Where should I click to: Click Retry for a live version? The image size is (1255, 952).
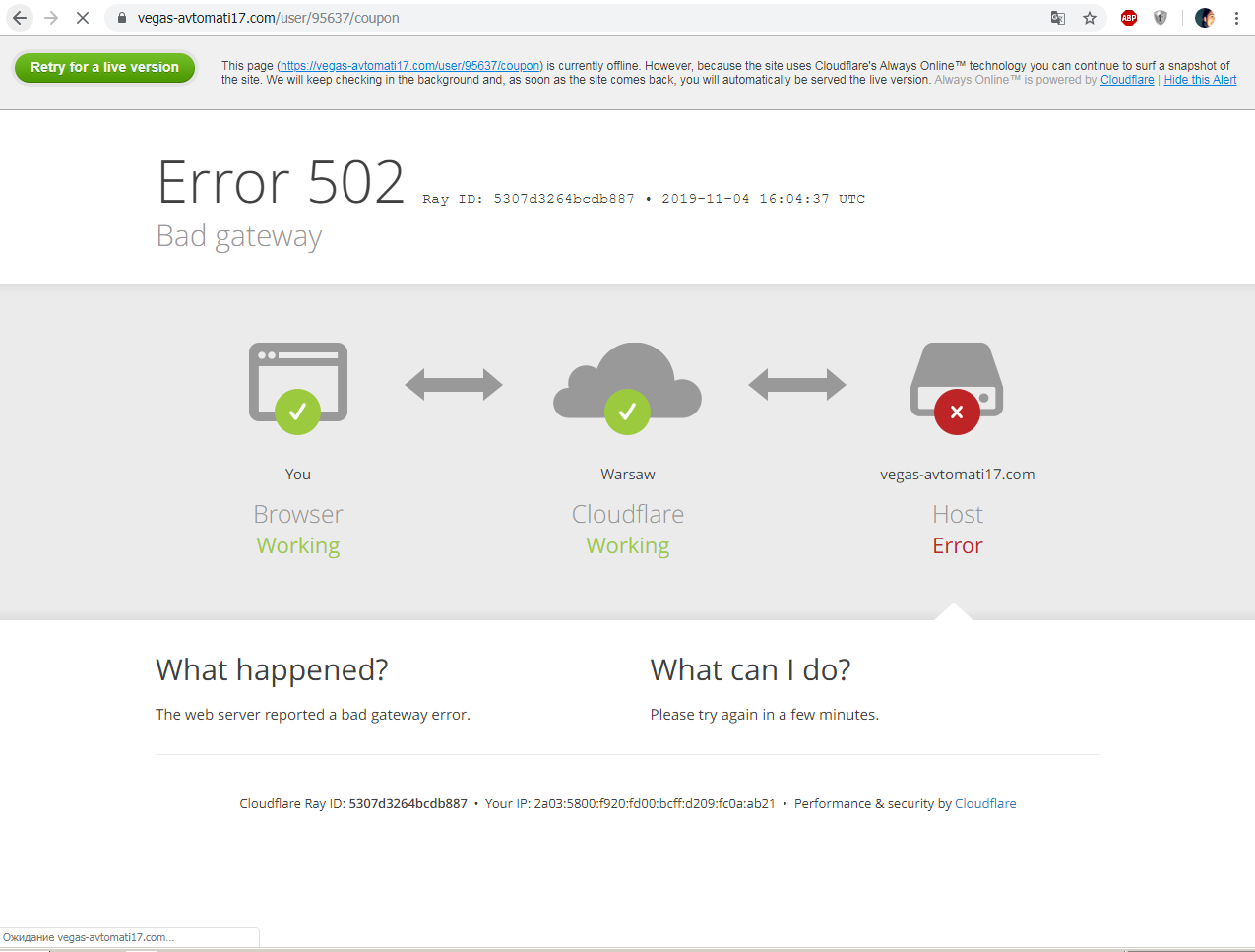(104, 67)
